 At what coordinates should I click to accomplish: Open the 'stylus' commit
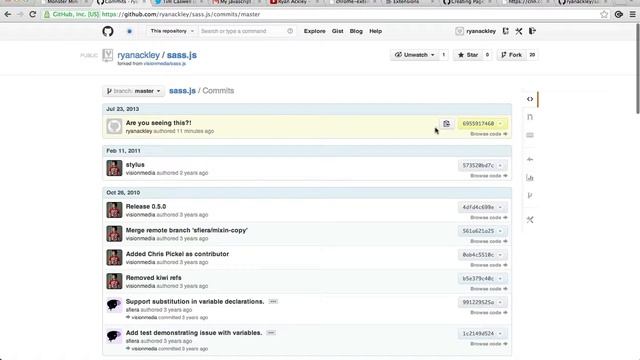click(135, 164)
